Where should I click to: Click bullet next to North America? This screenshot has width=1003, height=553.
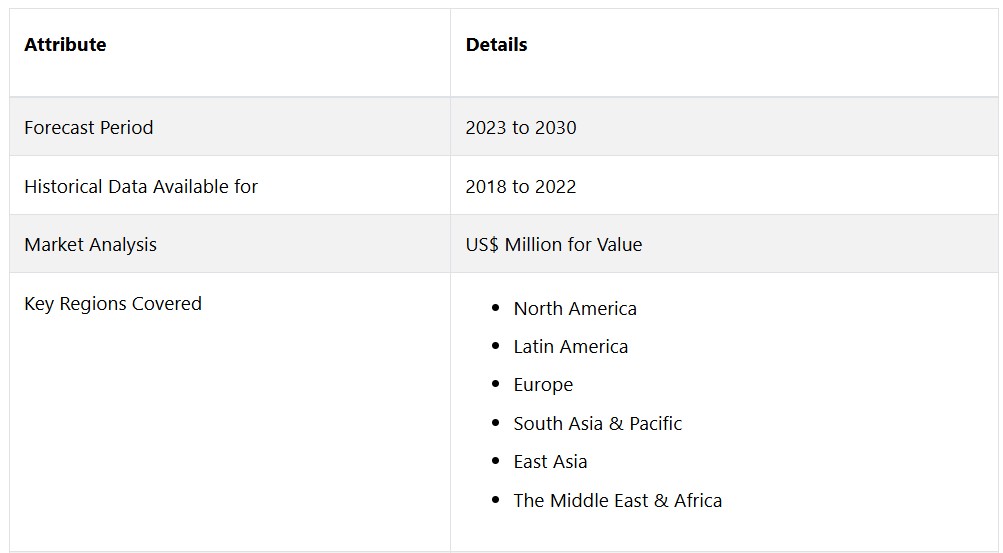coord(496,308)
